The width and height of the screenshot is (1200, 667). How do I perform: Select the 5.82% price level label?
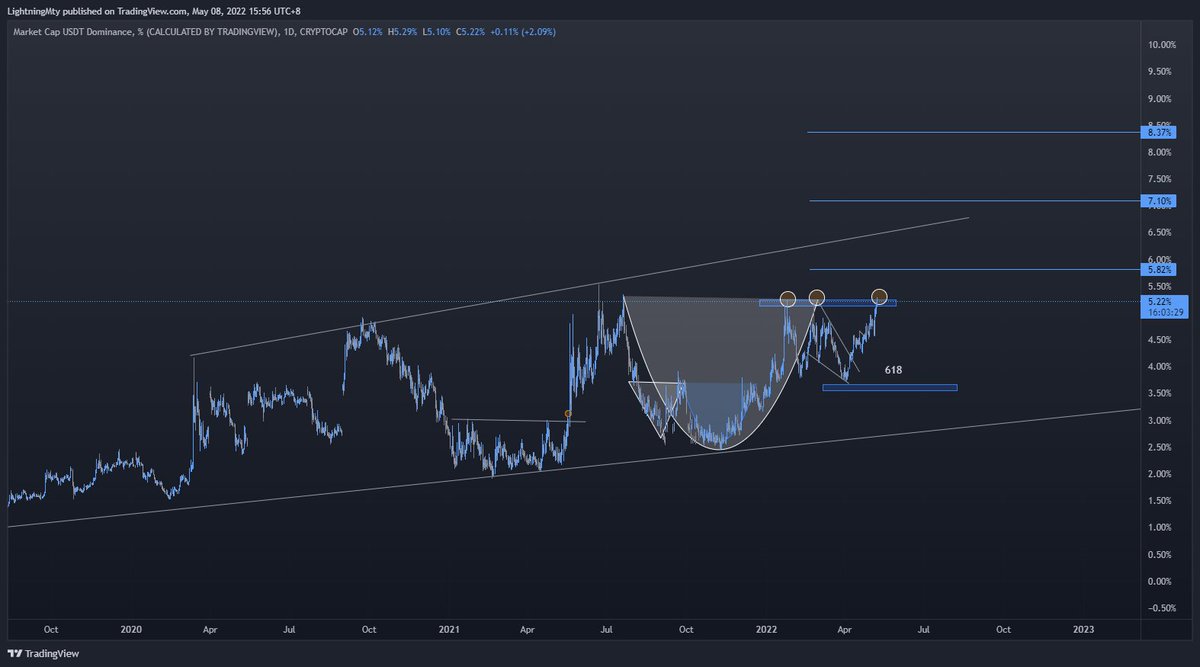1159,269
